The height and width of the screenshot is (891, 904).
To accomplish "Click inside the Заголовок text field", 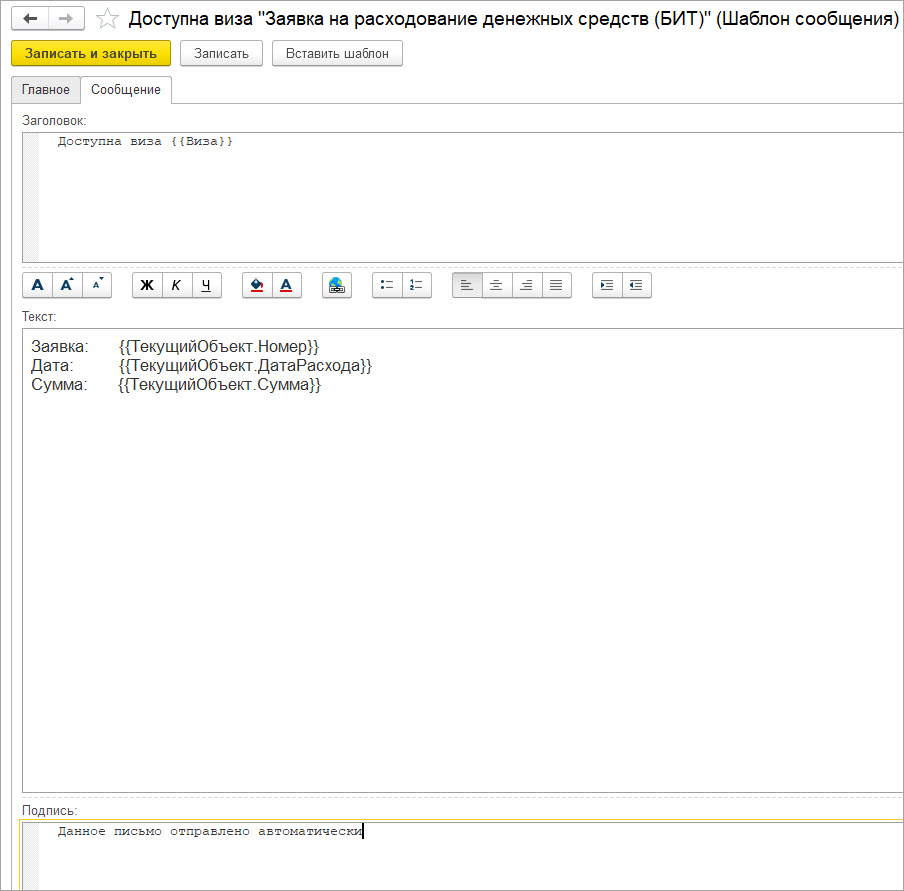I will click(450, 200).
